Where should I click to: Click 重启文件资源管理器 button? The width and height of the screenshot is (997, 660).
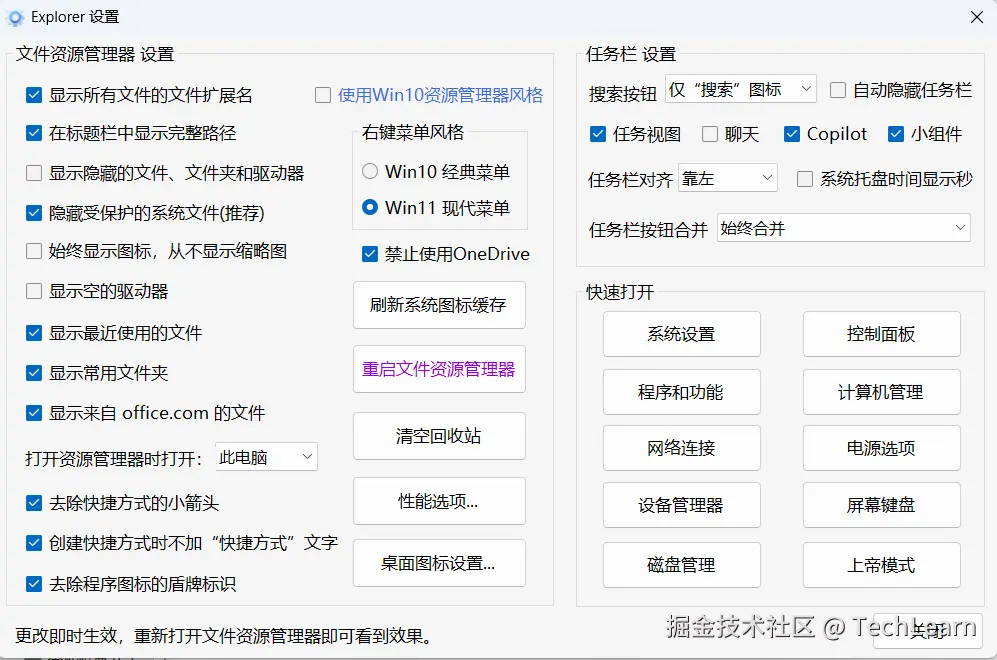pyautogui.click(x=439, y=369)
